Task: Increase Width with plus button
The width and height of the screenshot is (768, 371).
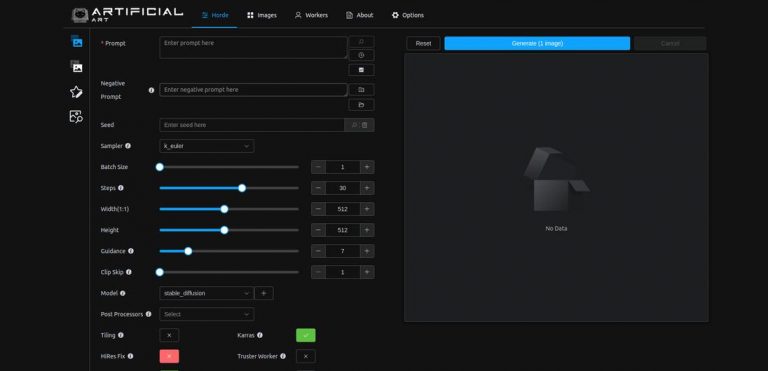Action: 367,209
